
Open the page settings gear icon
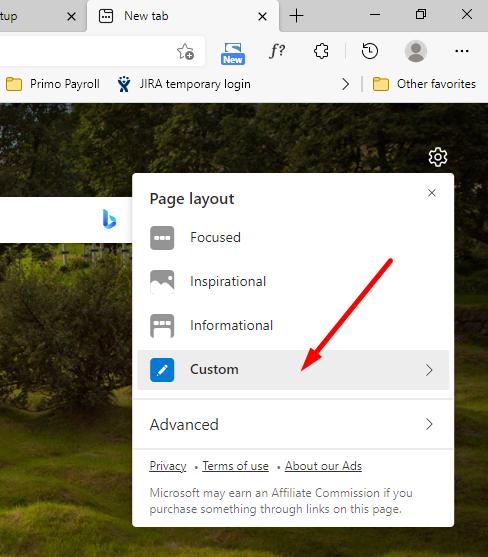click(438, 157)
